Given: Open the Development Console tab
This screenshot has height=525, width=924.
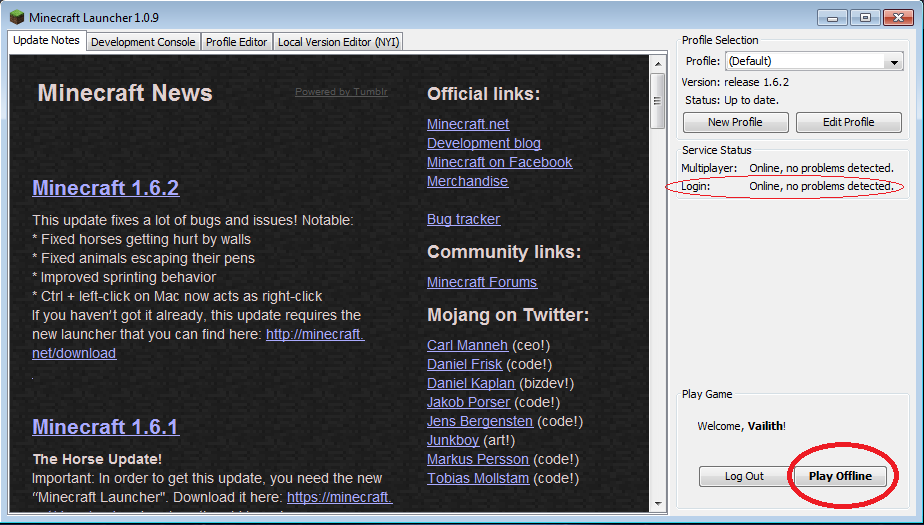Looking at the screenshot, I should coord(143,42).
